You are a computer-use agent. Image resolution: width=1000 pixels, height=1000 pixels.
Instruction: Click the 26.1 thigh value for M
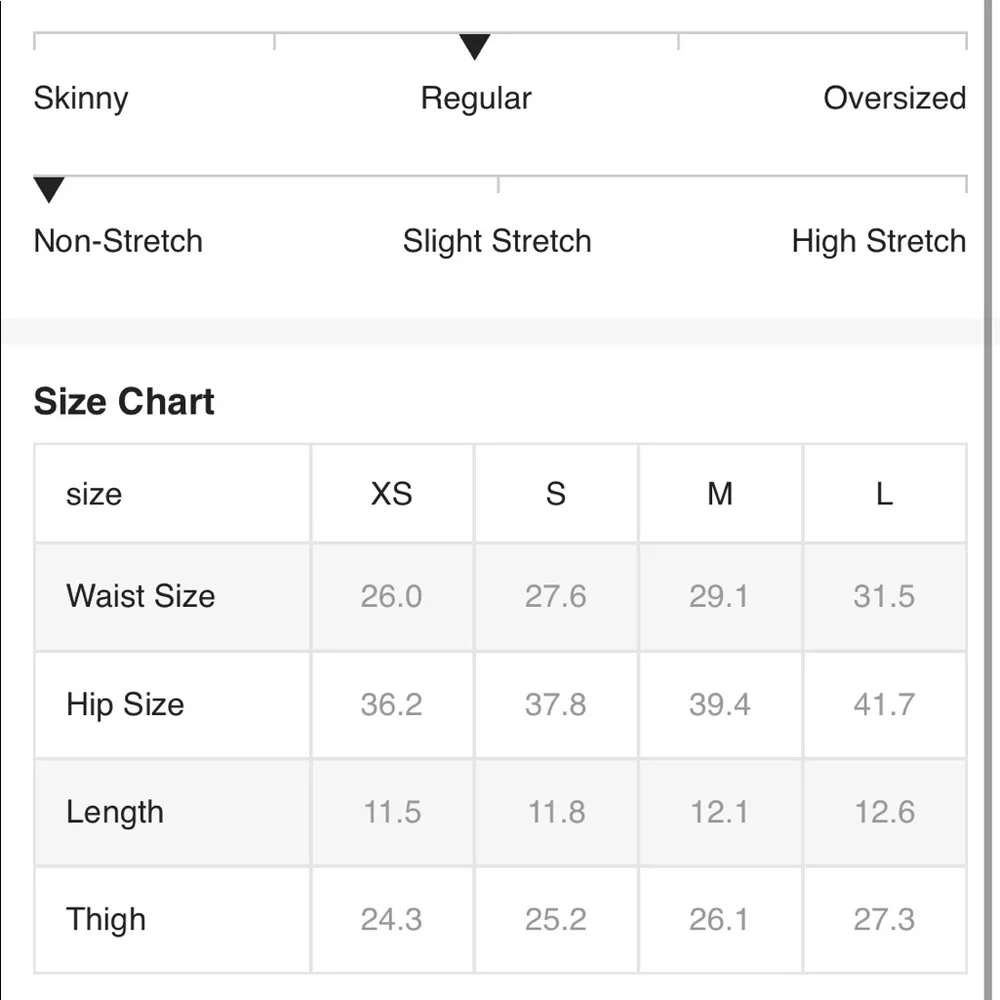click(x=719, y=919)
